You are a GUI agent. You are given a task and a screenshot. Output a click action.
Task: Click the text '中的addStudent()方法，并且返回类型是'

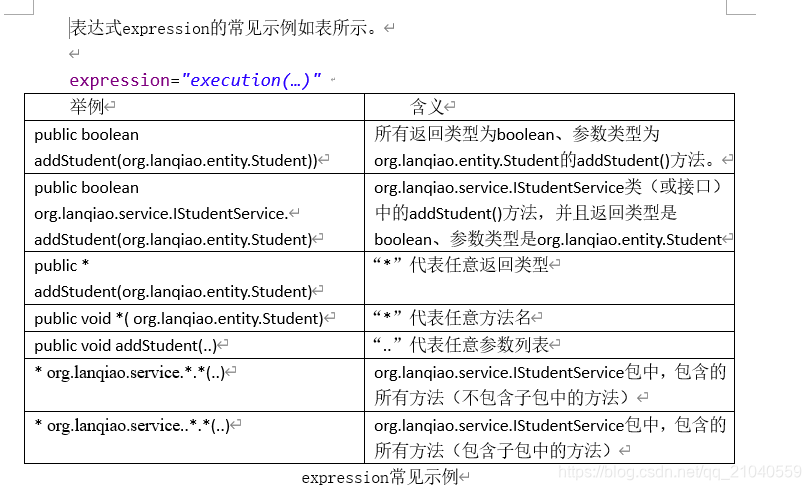(x=525, y=213)
